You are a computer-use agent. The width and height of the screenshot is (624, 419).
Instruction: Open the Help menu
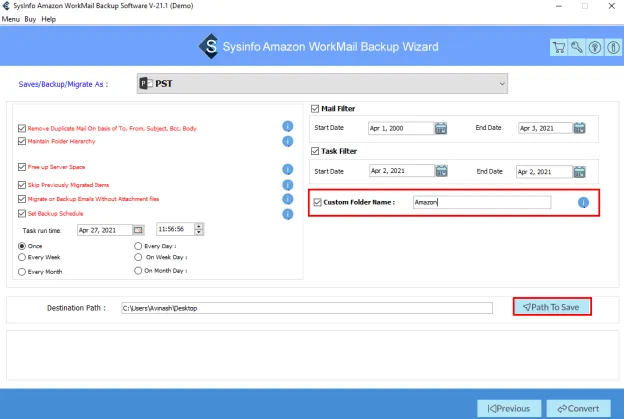point(48,19)
